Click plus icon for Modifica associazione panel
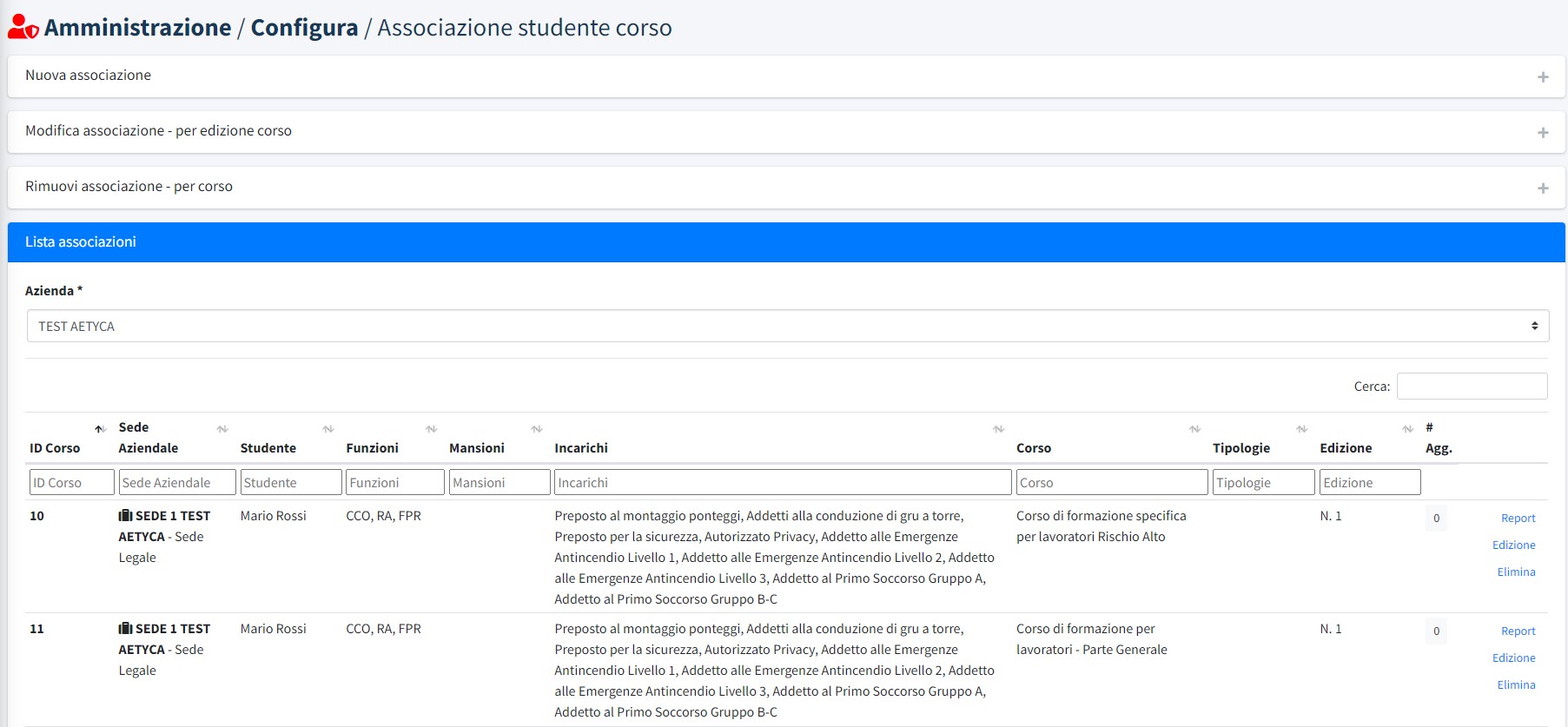 (x=1543, y=133)
